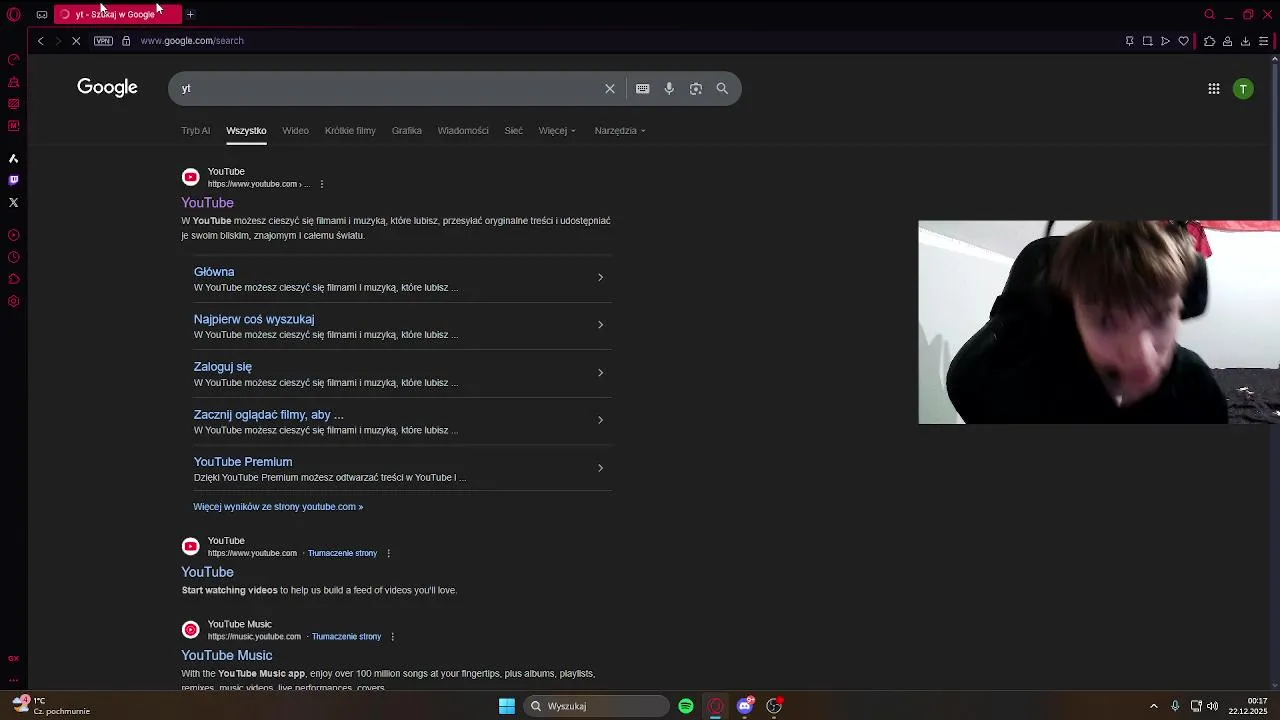Go to Google logo home

tap(107, 88)
